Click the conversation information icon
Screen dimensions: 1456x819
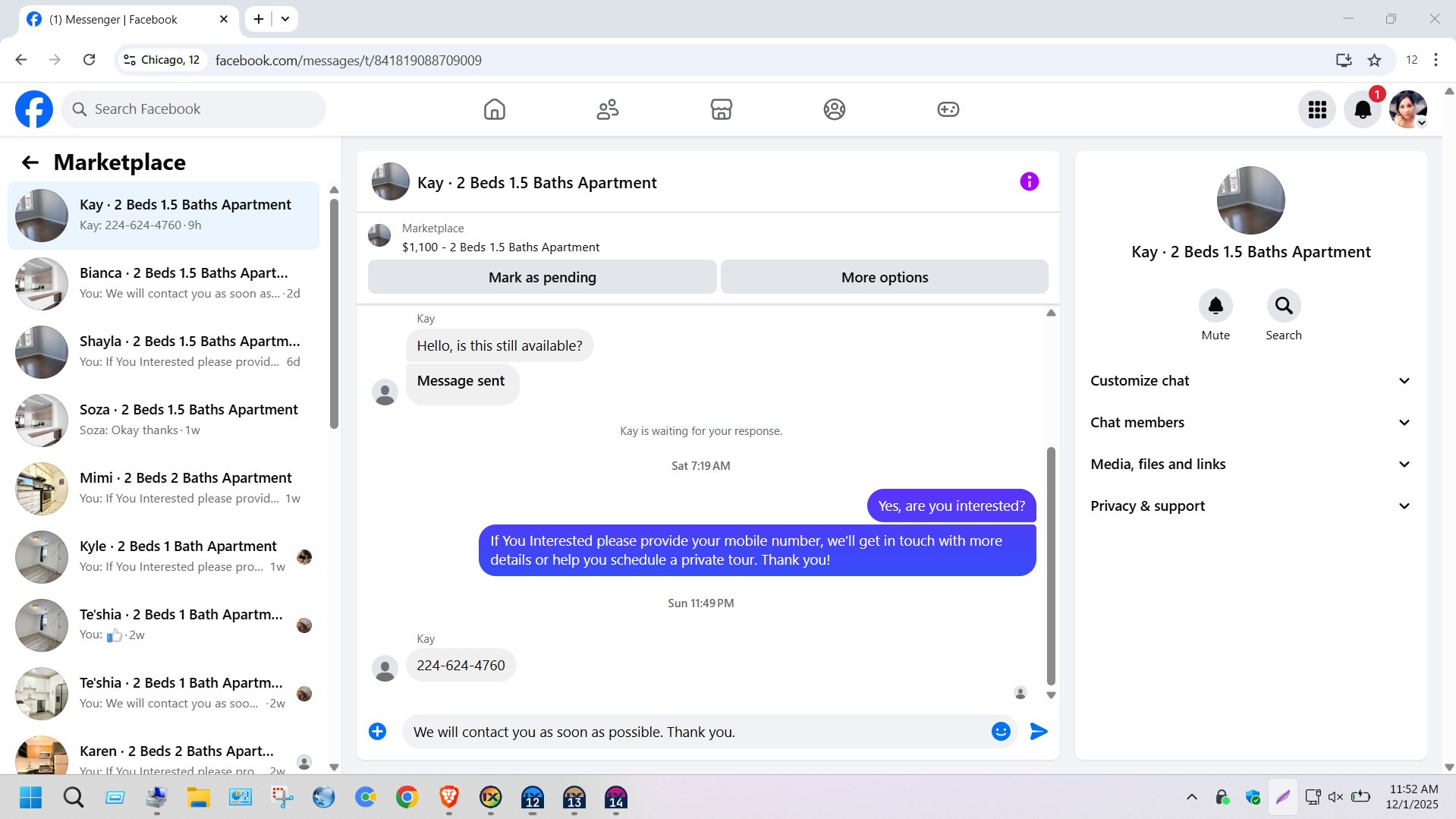[x=1029, y=181]
